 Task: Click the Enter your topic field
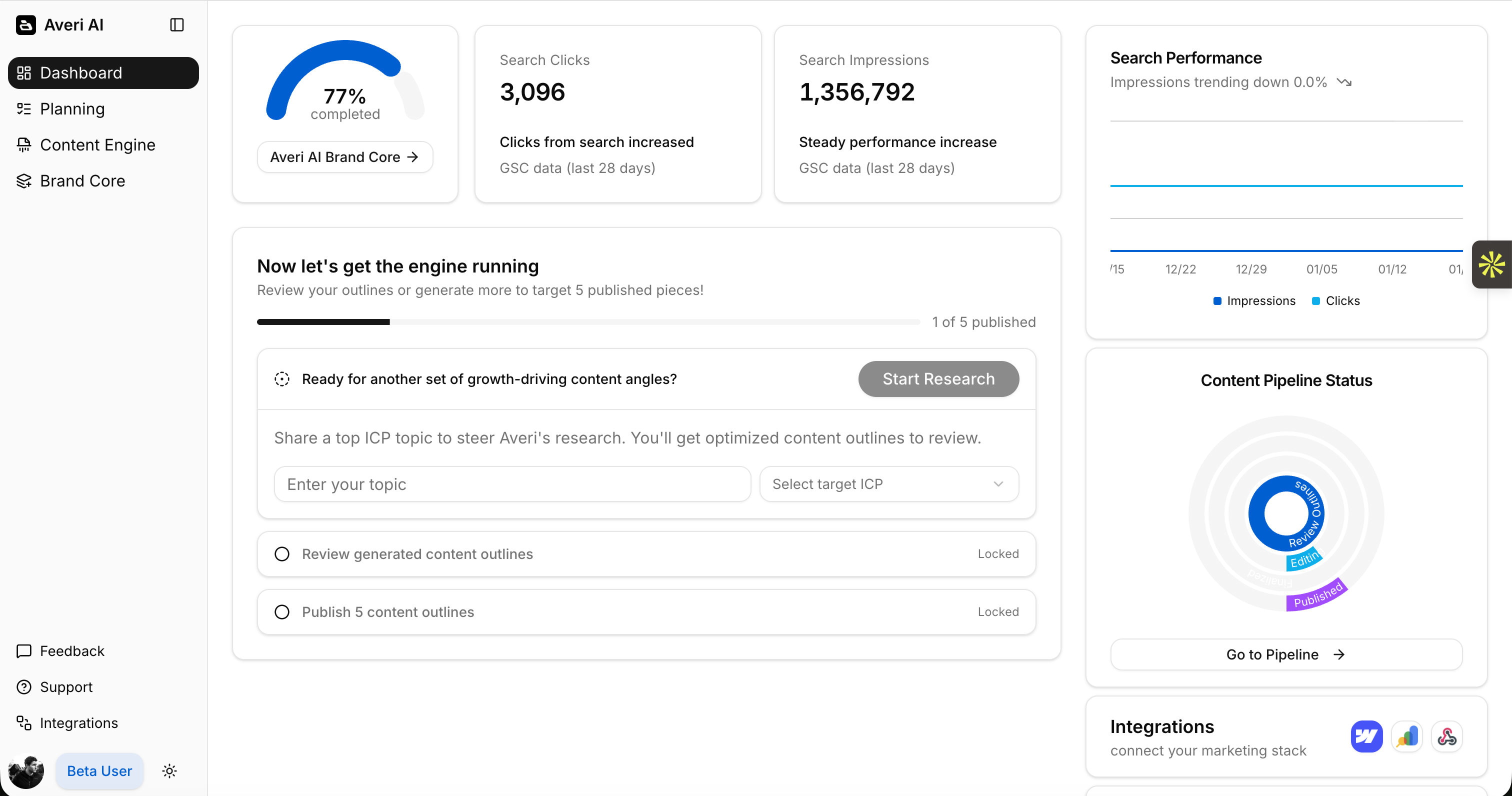coord(512,483)
